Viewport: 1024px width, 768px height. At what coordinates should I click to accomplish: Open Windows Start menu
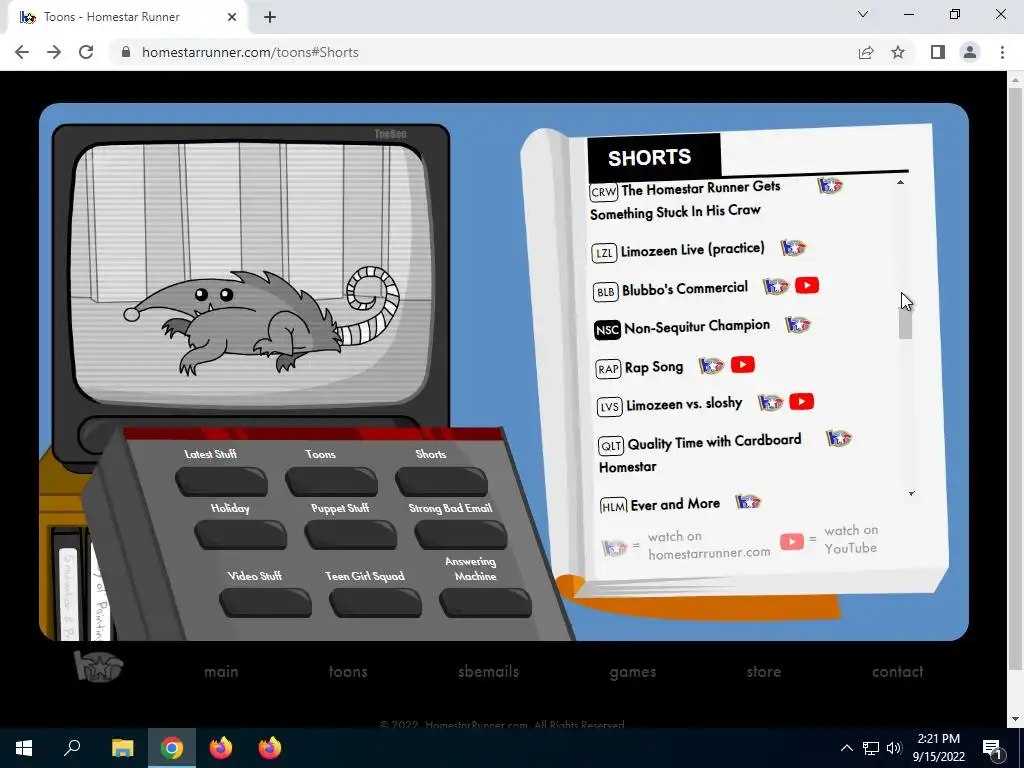click(x=24, y=748)
